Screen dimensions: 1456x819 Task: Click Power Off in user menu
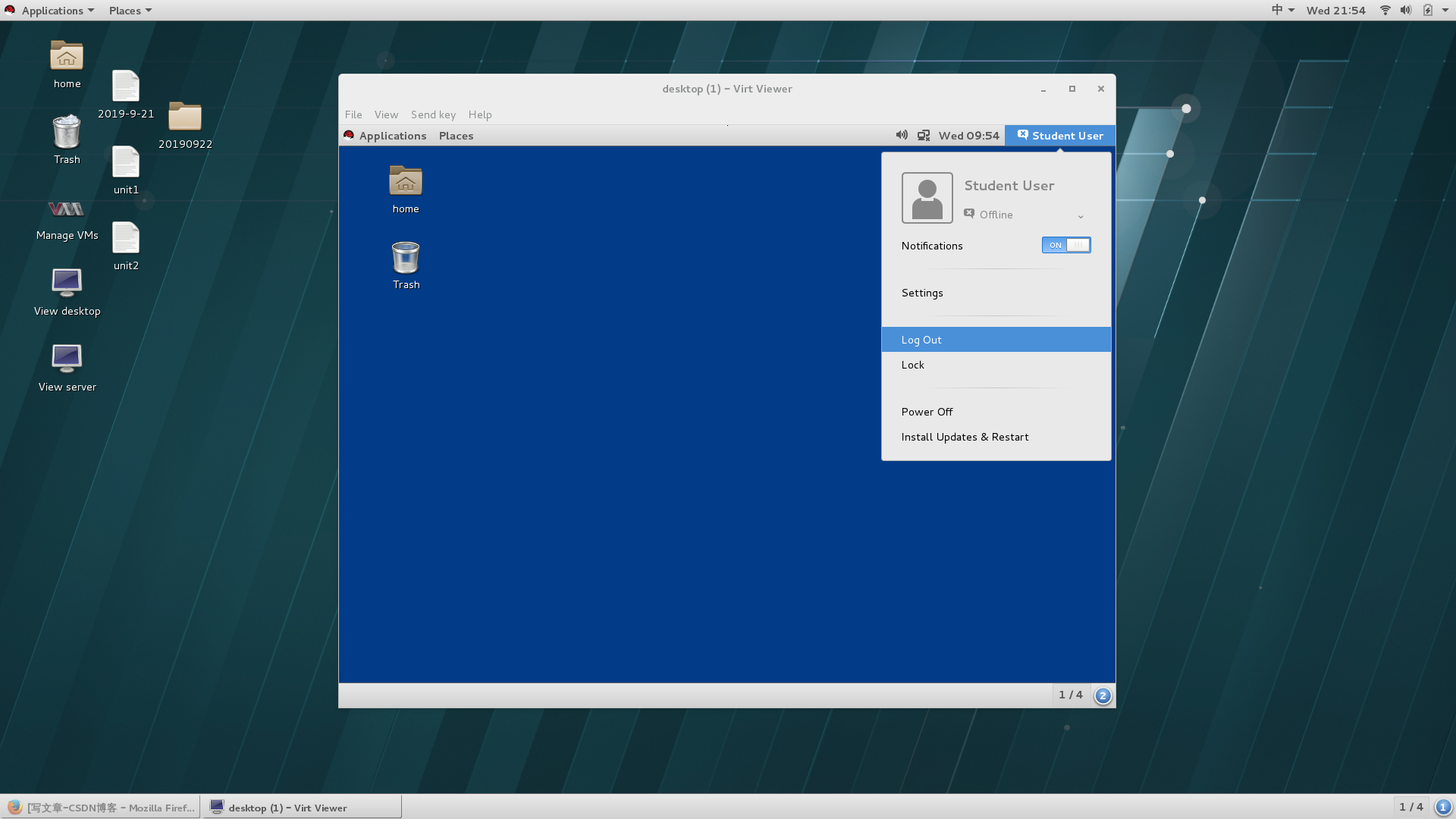pos(927,412)
